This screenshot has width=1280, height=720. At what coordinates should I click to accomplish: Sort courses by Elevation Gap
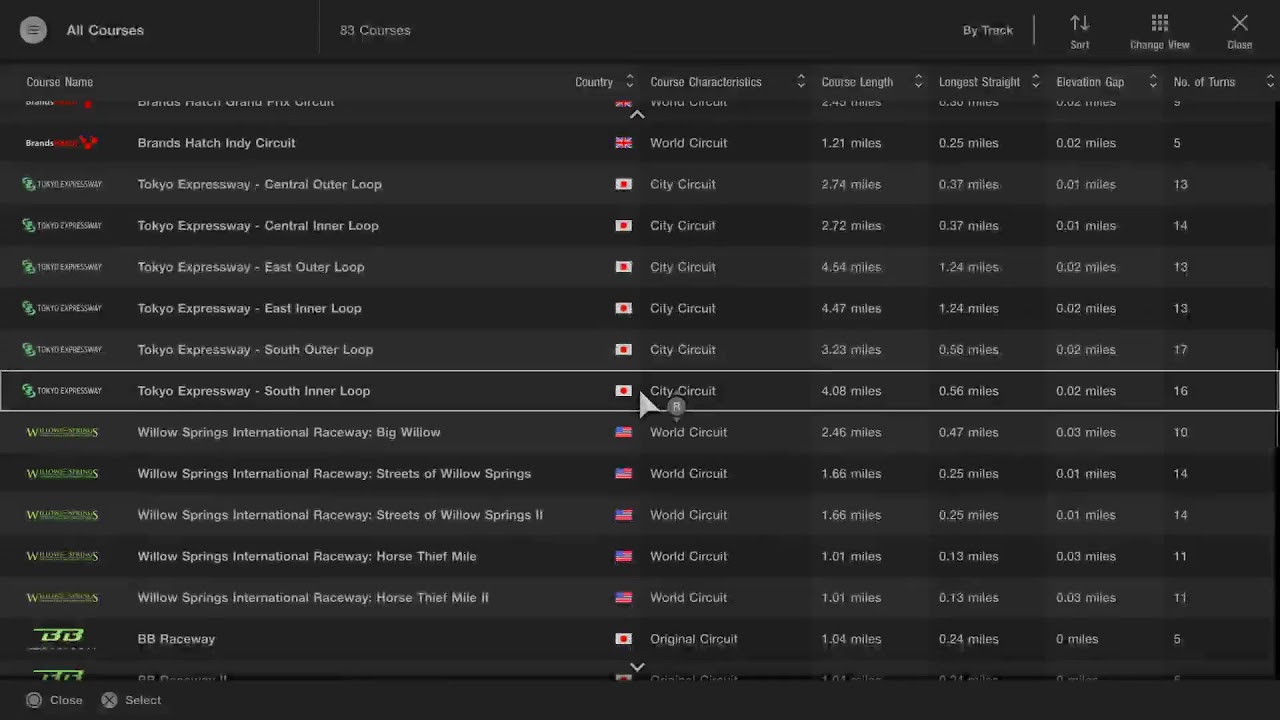point(1153,82)
